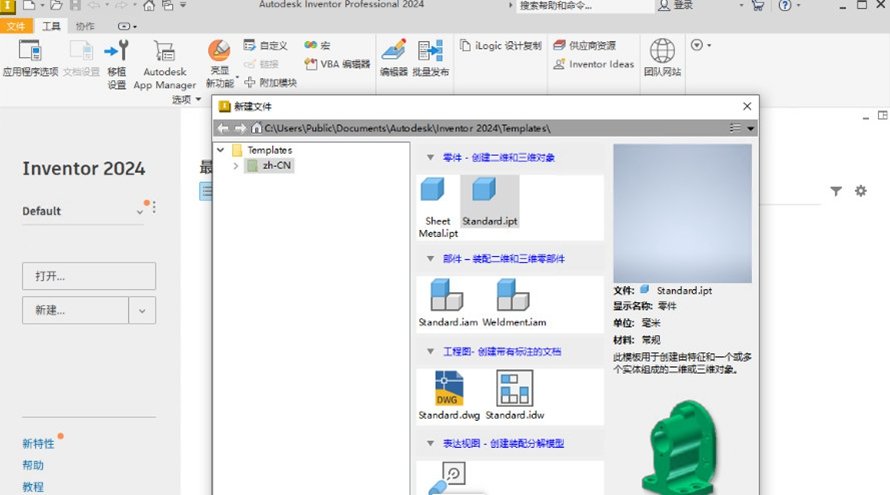Collapse 表达视图 presentation section

click(430, 443)
